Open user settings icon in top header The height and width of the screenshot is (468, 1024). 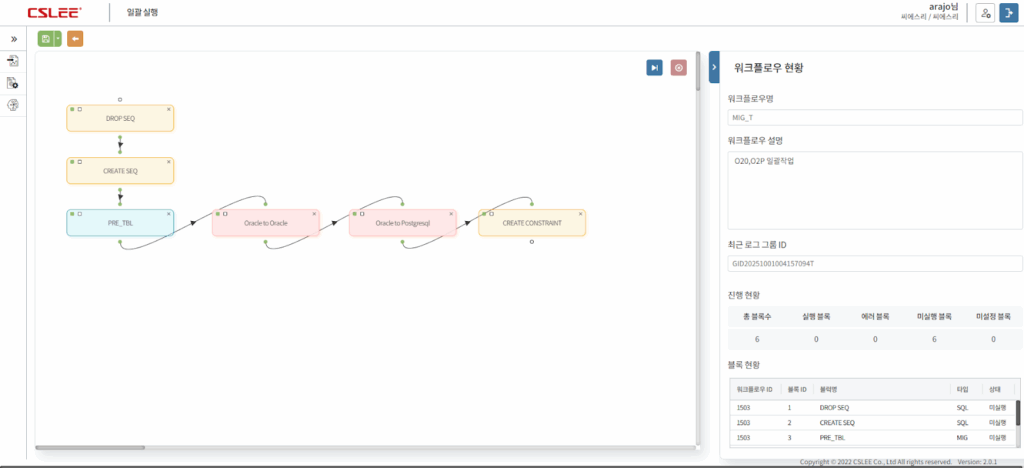tap(985, 13)
